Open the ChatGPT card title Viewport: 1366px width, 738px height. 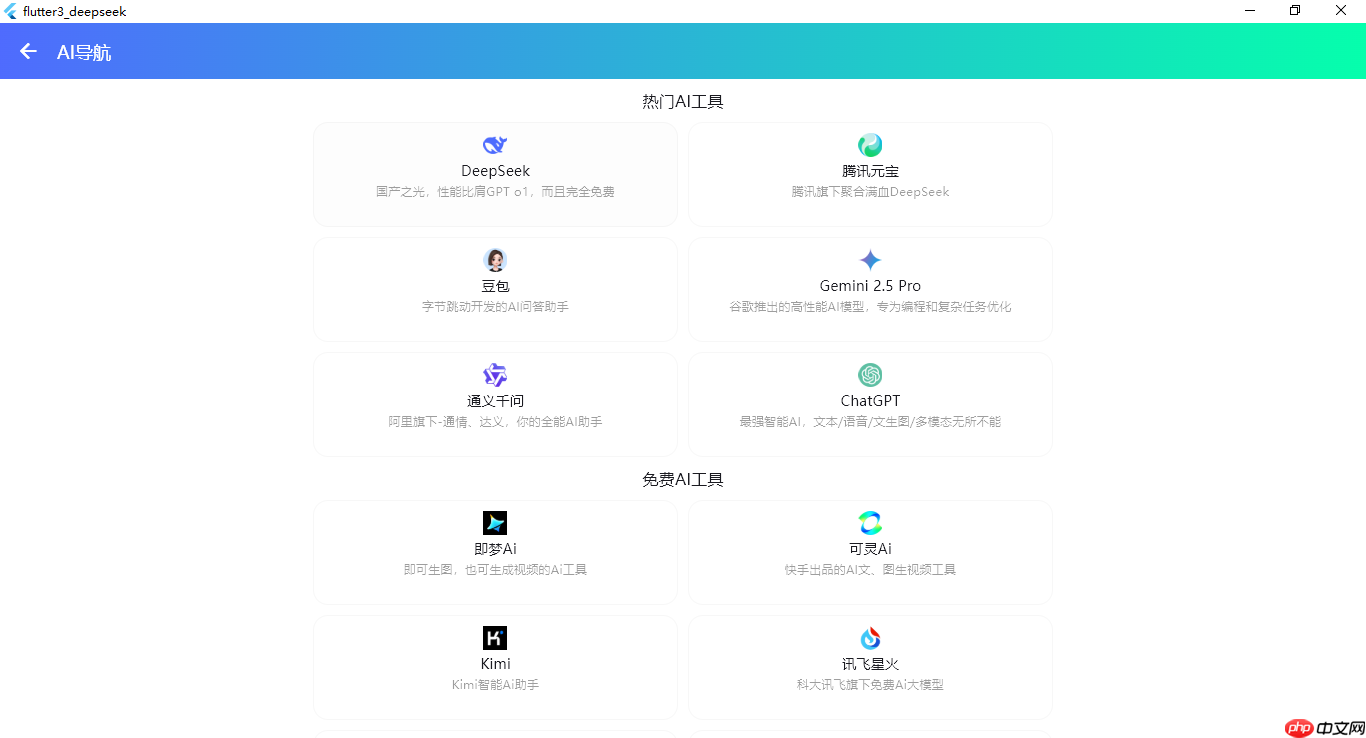tap(870, 401)
